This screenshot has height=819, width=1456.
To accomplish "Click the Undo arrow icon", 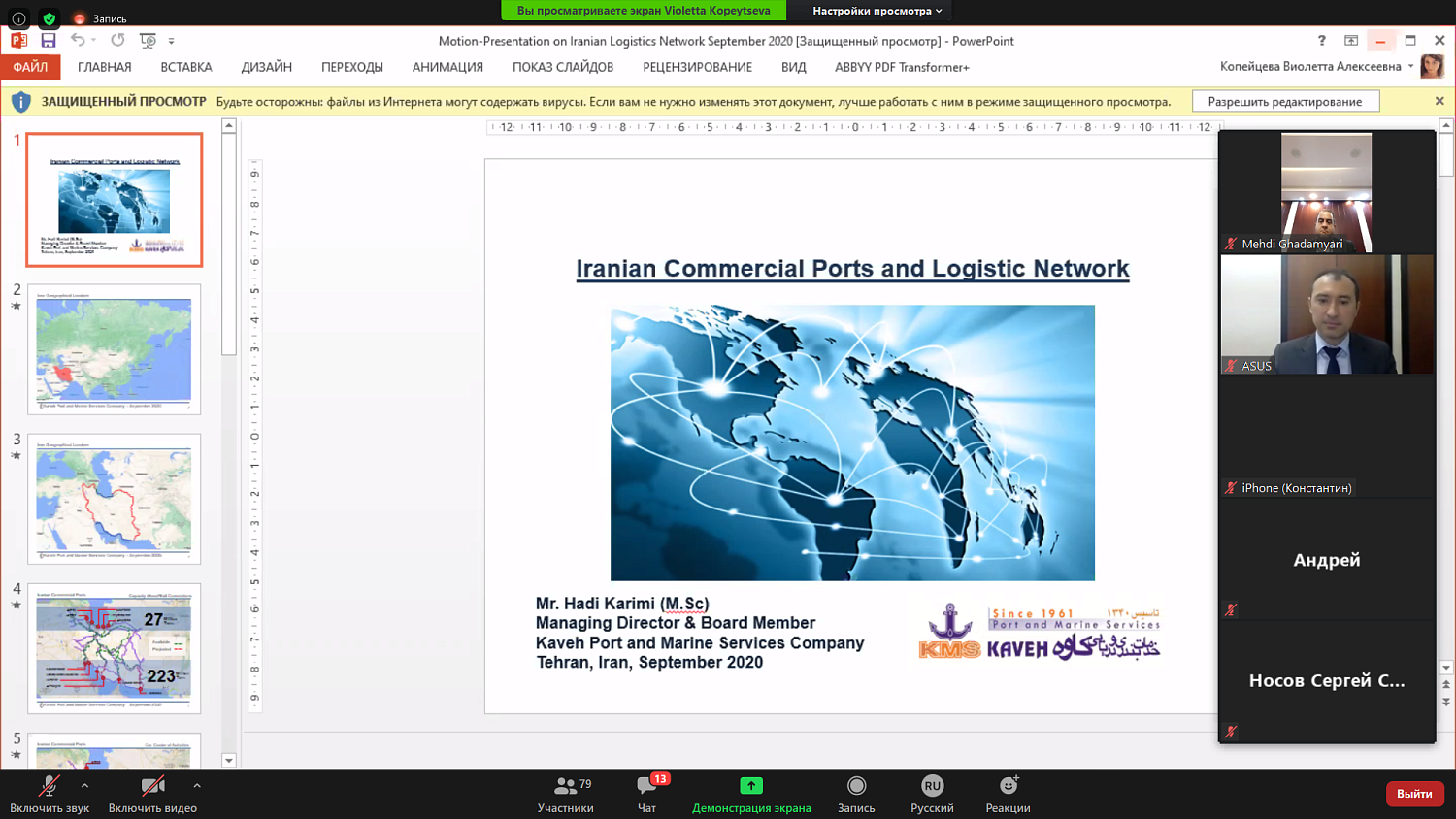I will (x=78, y=40).
